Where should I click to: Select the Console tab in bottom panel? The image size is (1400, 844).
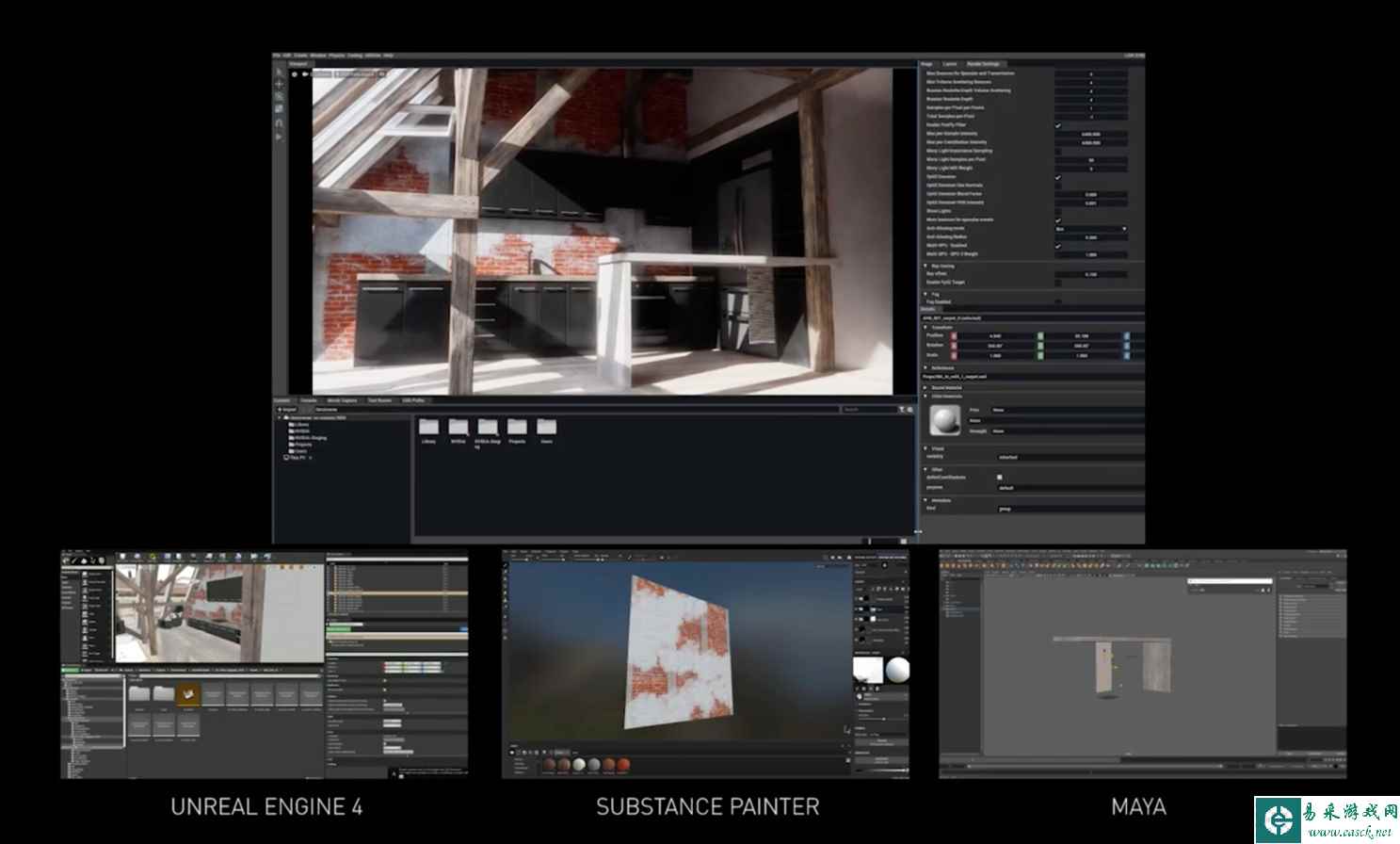pos(309,400)
